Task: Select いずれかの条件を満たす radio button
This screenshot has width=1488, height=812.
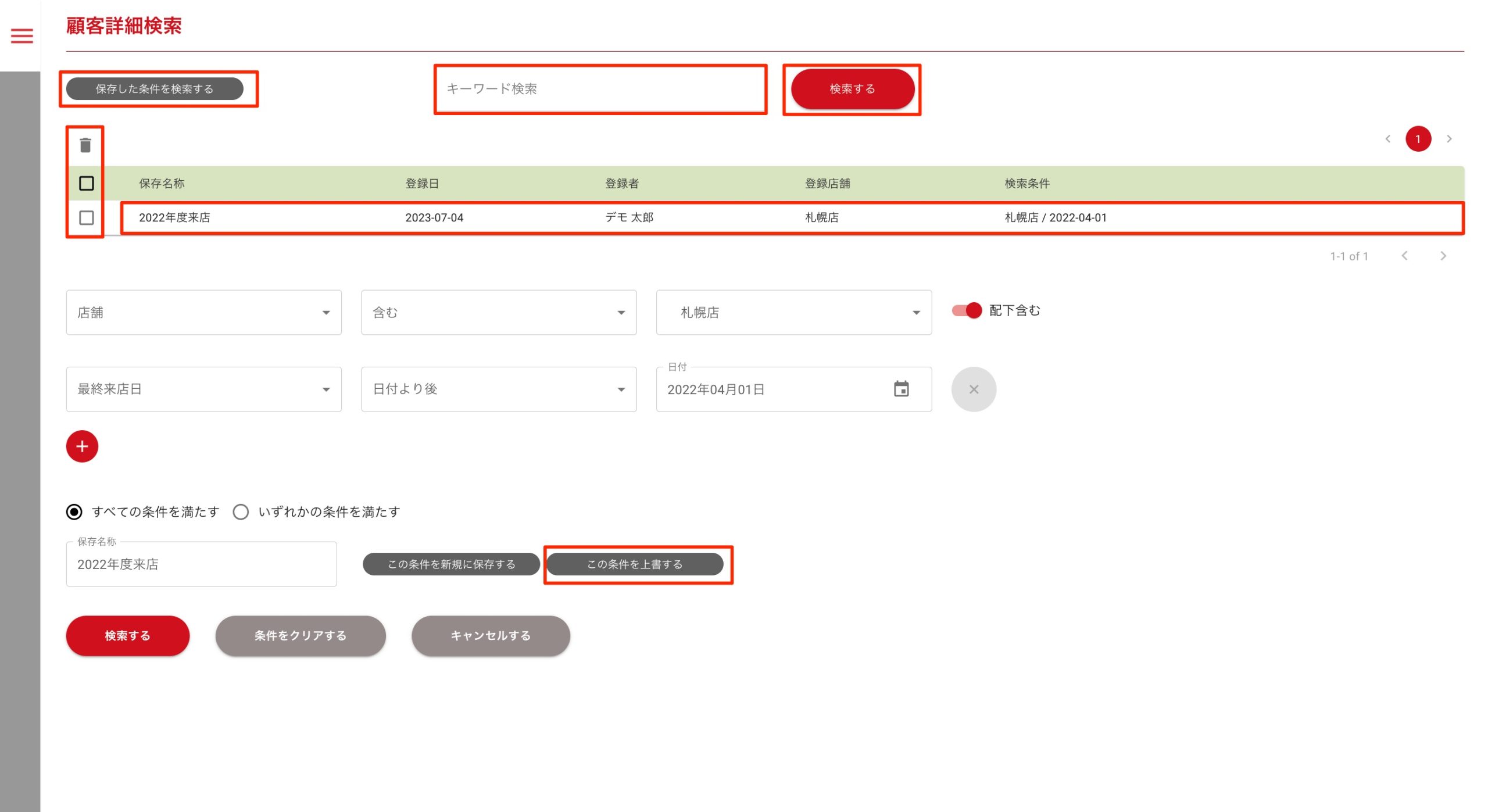Action: (241, 511)
